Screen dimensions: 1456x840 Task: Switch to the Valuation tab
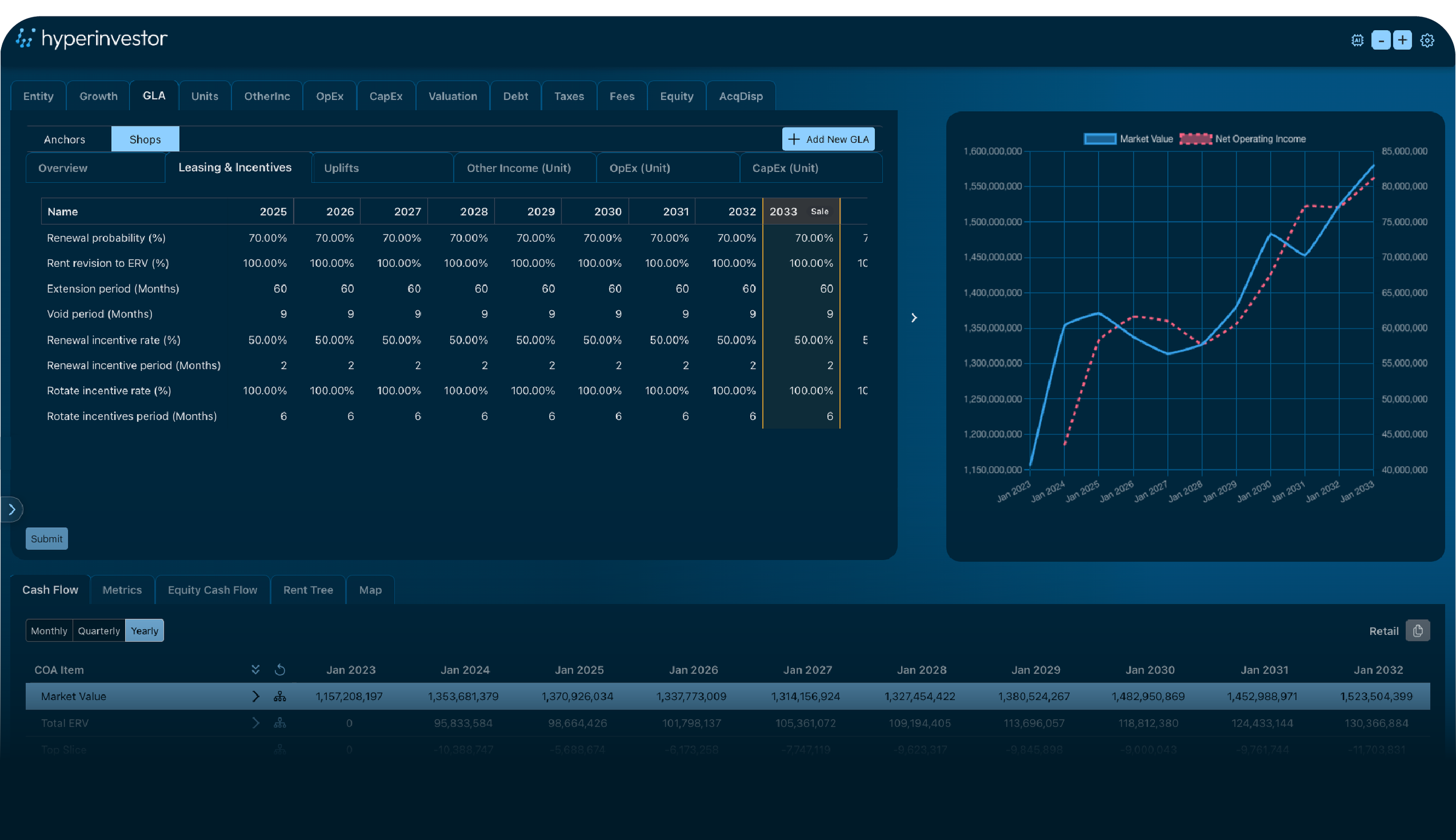click(x=453, y=96)
